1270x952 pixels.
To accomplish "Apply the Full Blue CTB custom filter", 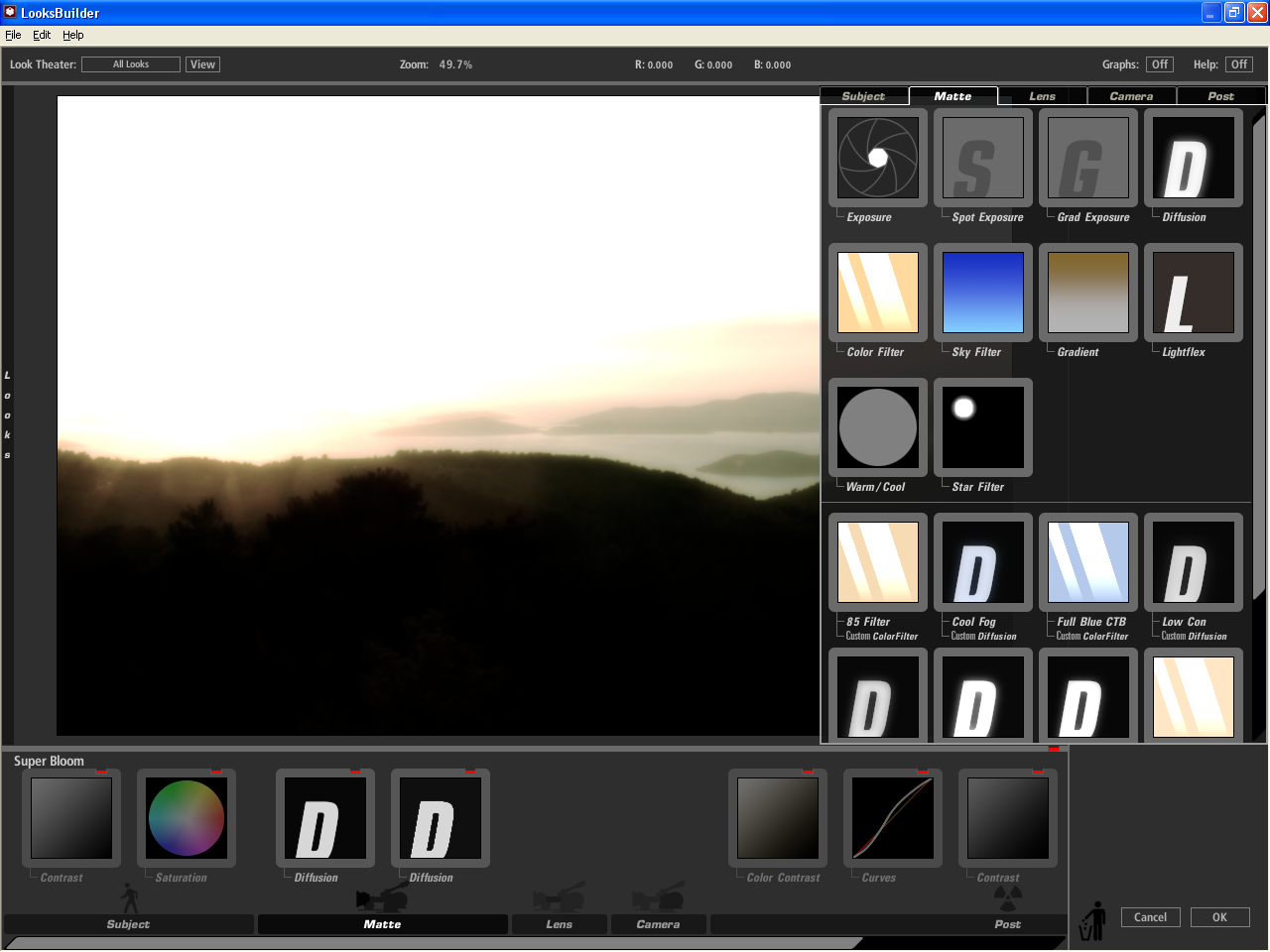I will click(1087, 562).
